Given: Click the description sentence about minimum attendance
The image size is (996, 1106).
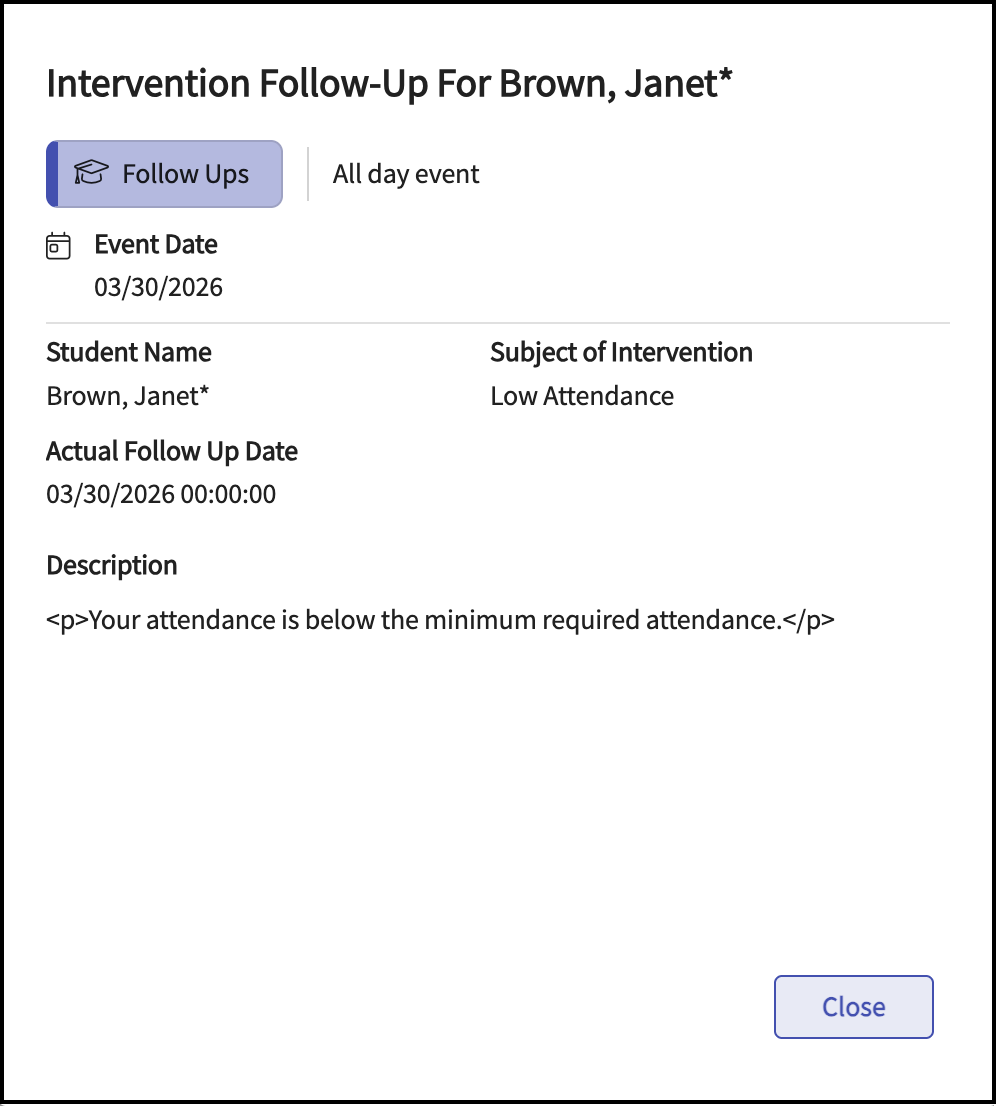Looking at the screenshot, I should 440,620.
